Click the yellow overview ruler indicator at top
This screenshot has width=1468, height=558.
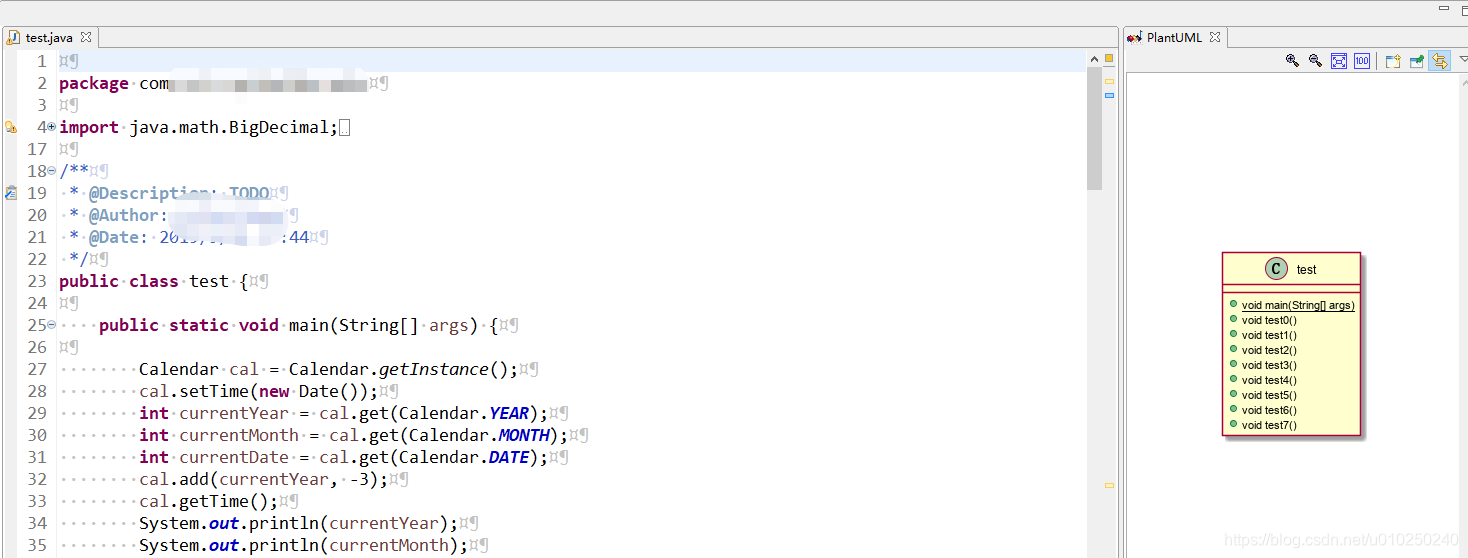tap(1109, 59)
